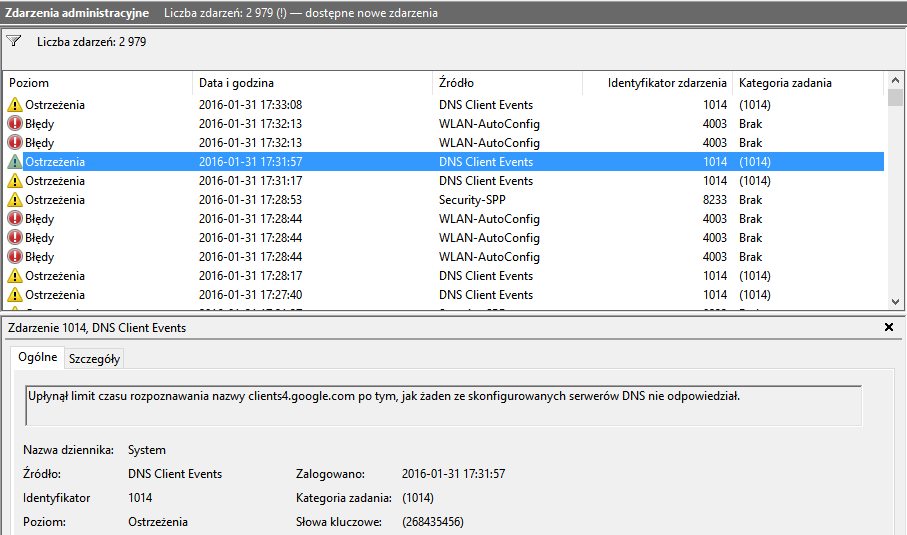The height and width of the screenshot is (535, 907).
Task: Sort by Poziom column header
Action: (x=98, y=83)
